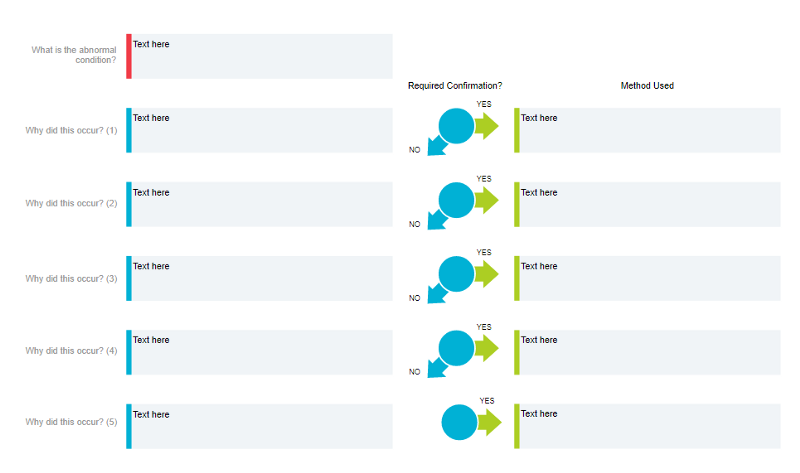Click the red bar on the abnormal condition box

129,56
